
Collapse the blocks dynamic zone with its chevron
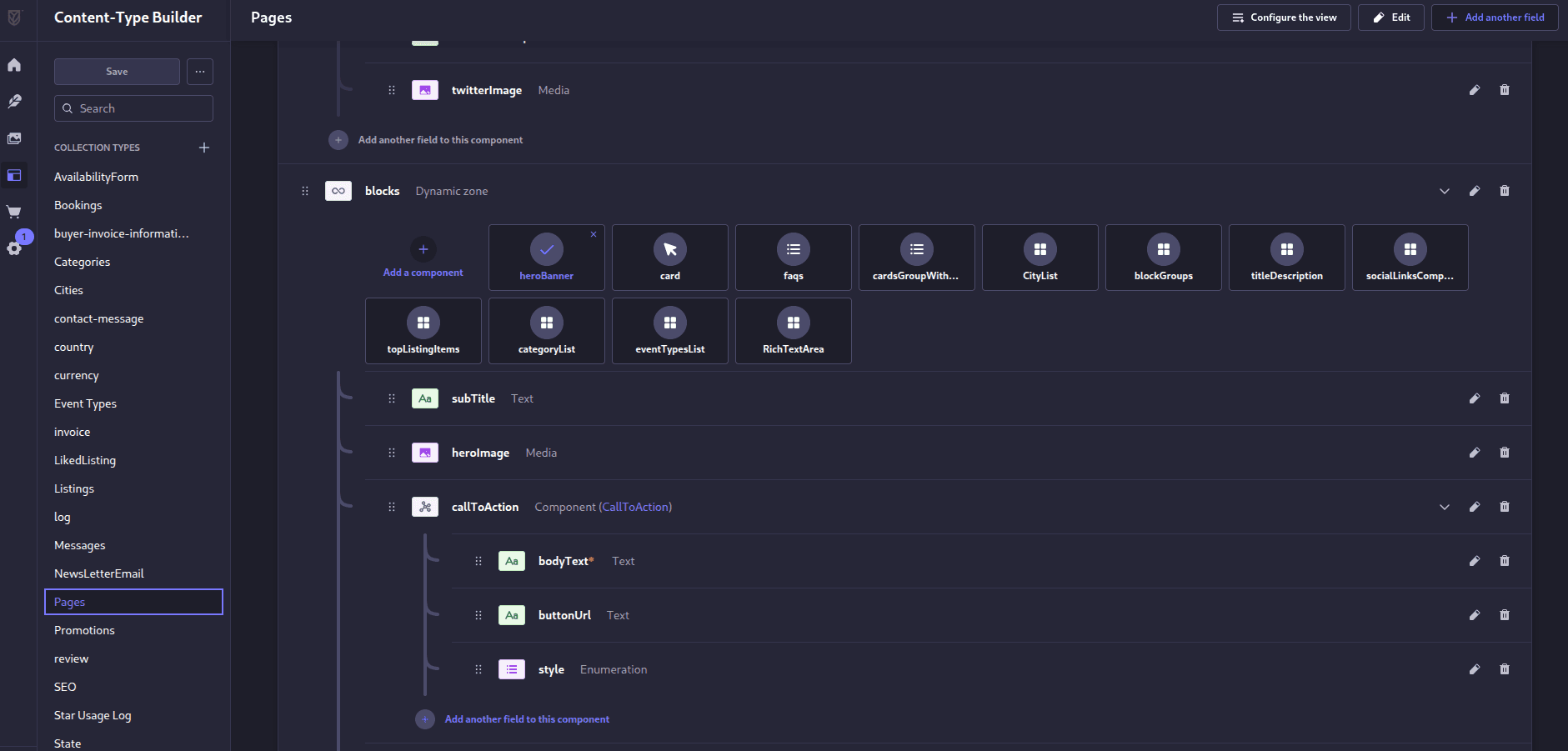(1445, 191)
